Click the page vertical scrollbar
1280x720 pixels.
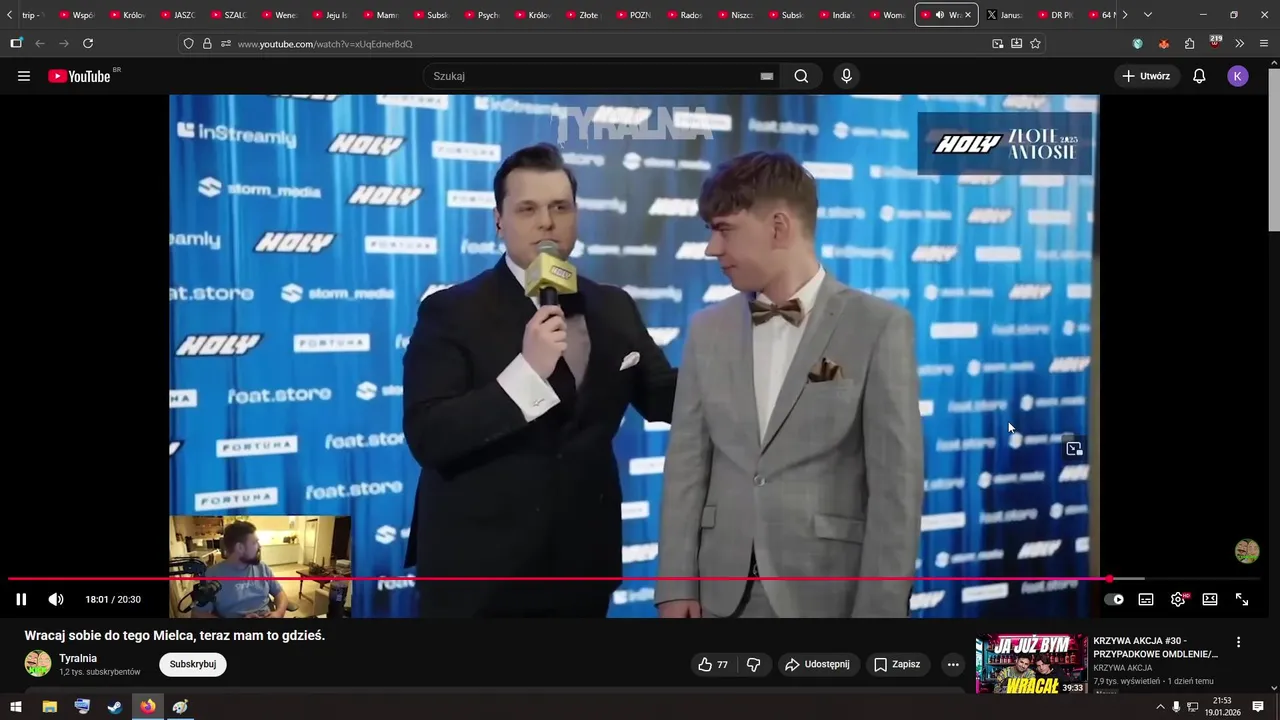tap(1274, 150)
